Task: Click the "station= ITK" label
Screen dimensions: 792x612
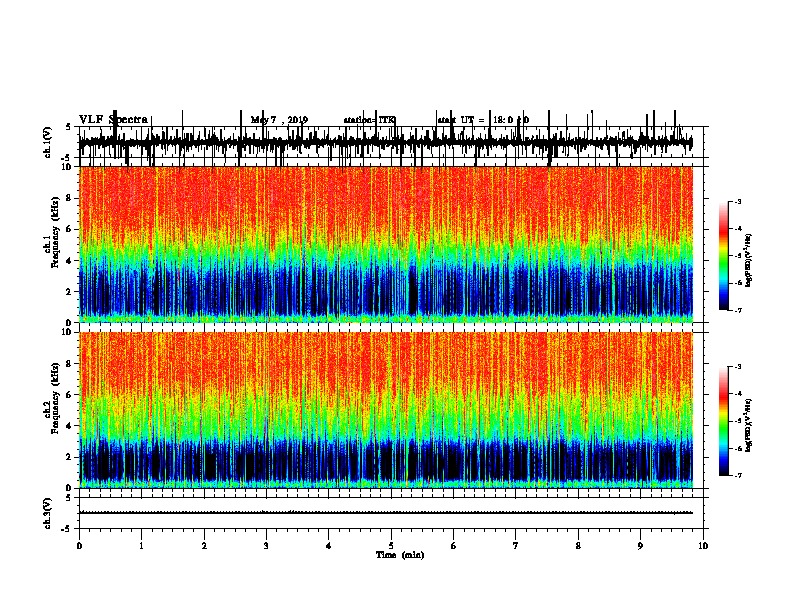Action: [370, 120]
